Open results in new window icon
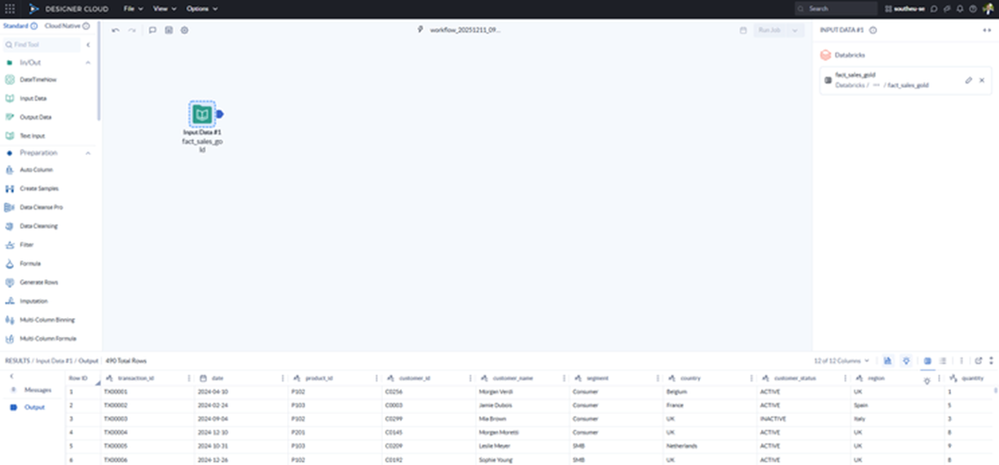The width and height of the screenshot is (999, 465). (979, 361)
